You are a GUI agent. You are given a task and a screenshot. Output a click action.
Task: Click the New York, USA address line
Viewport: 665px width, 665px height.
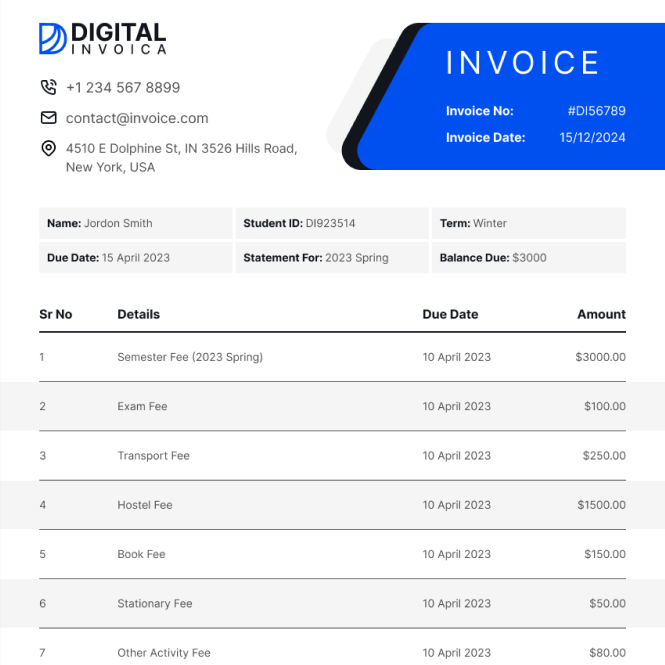coord(110,167)
